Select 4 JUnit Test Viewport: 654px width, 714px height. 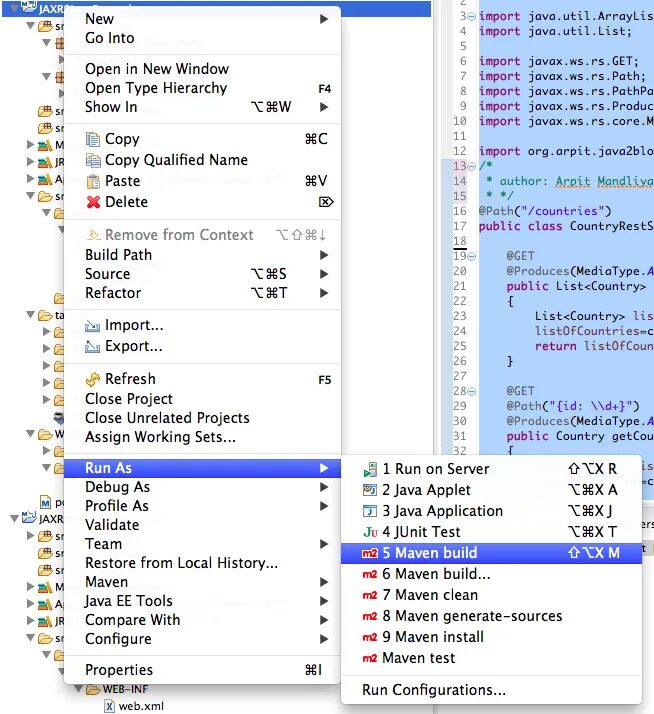click(x=491, y=532)
